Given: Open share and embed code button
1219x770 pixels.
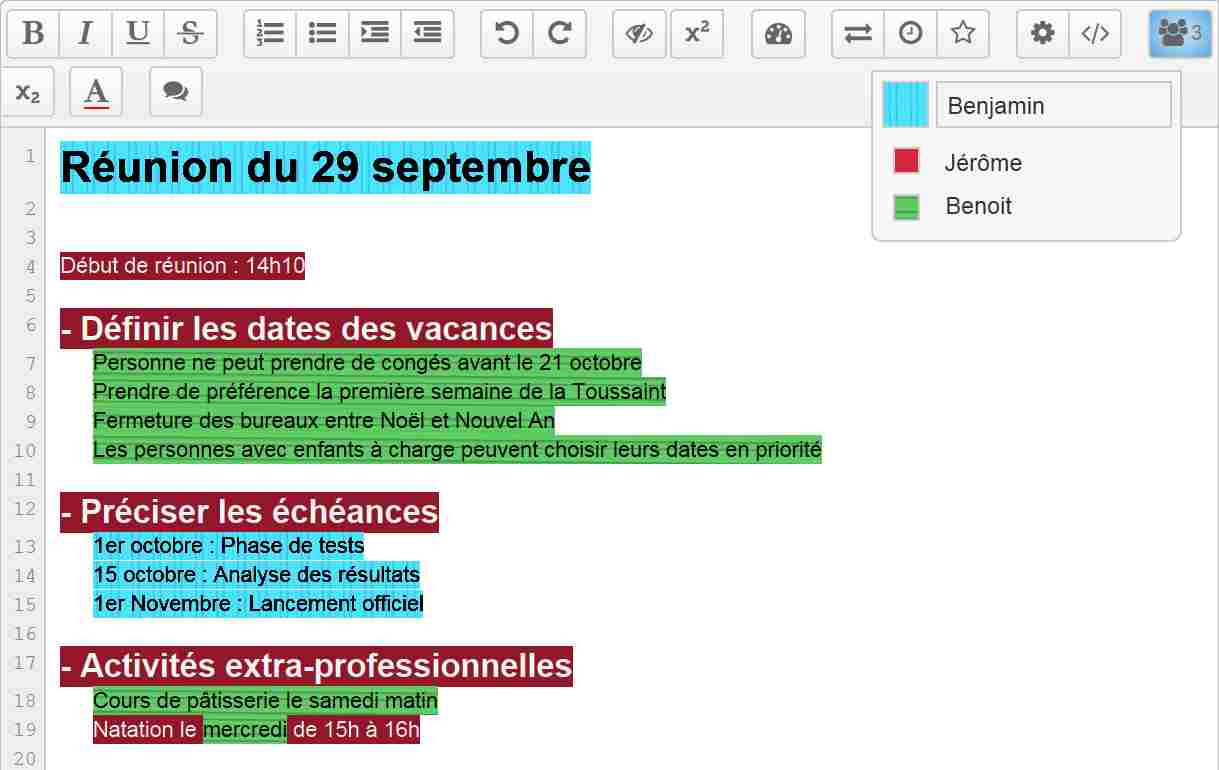Looking at the screenshot, I should (x=1095, y=34).
